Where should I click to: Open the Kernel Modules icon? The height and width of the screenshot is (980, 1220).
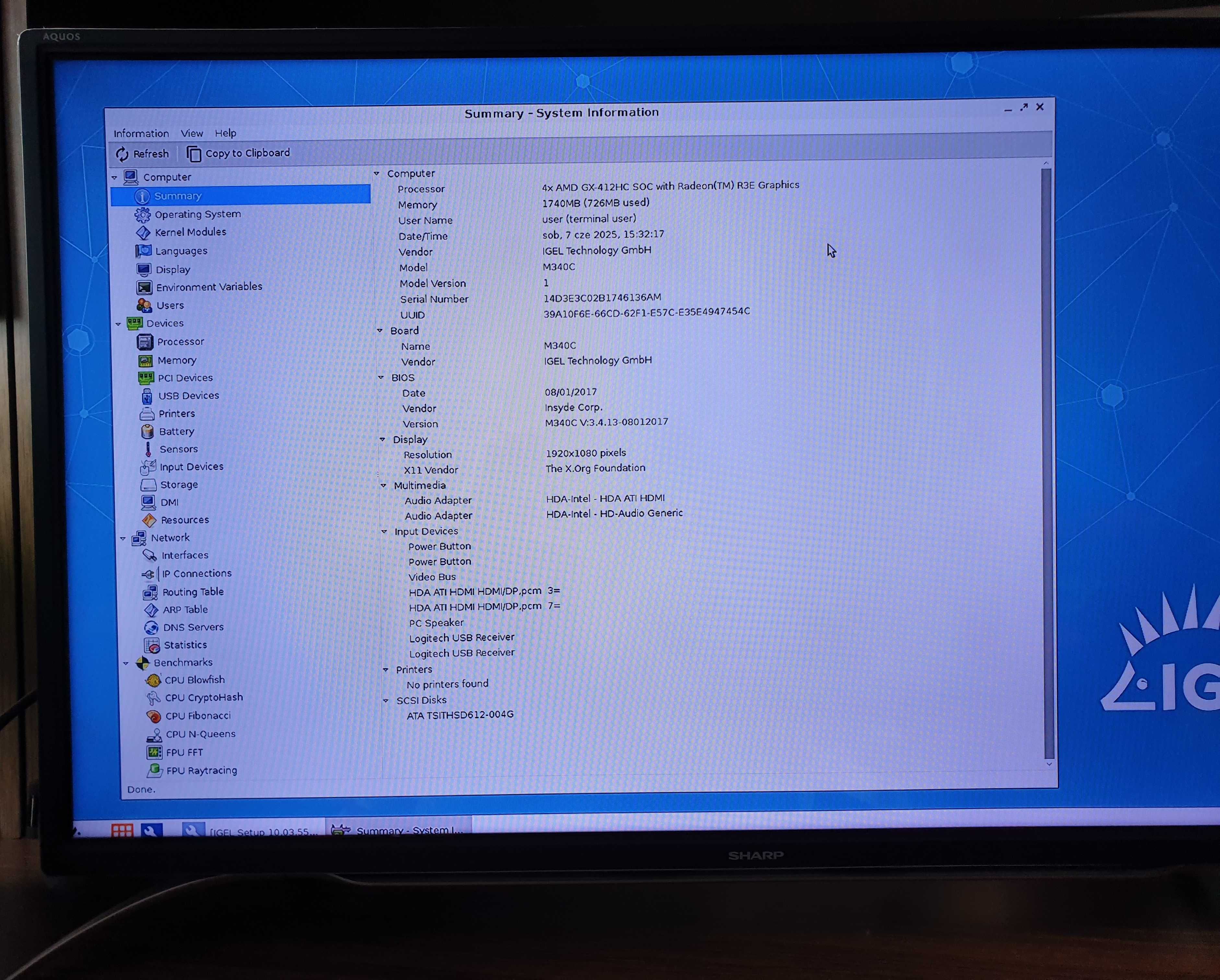[143, 233]
